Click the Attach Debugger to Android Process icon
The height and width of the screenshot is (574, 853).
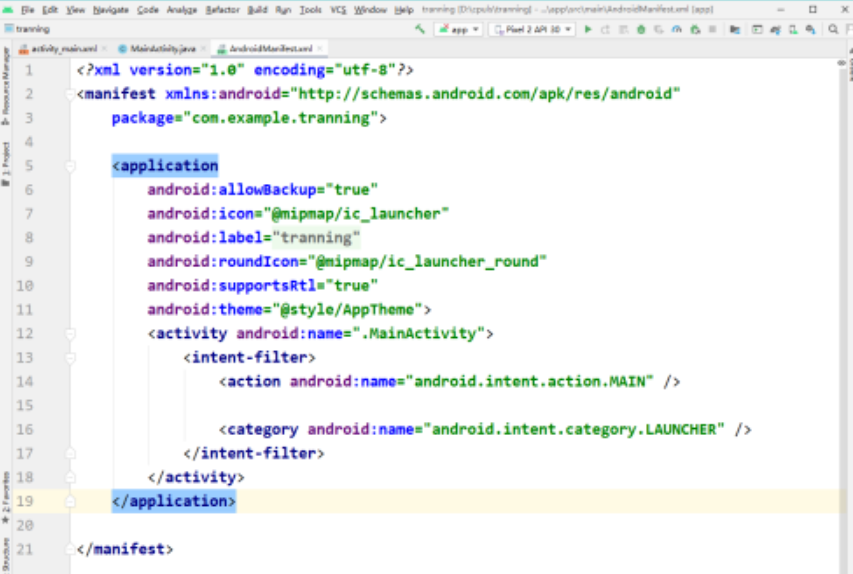pos(695,29)
